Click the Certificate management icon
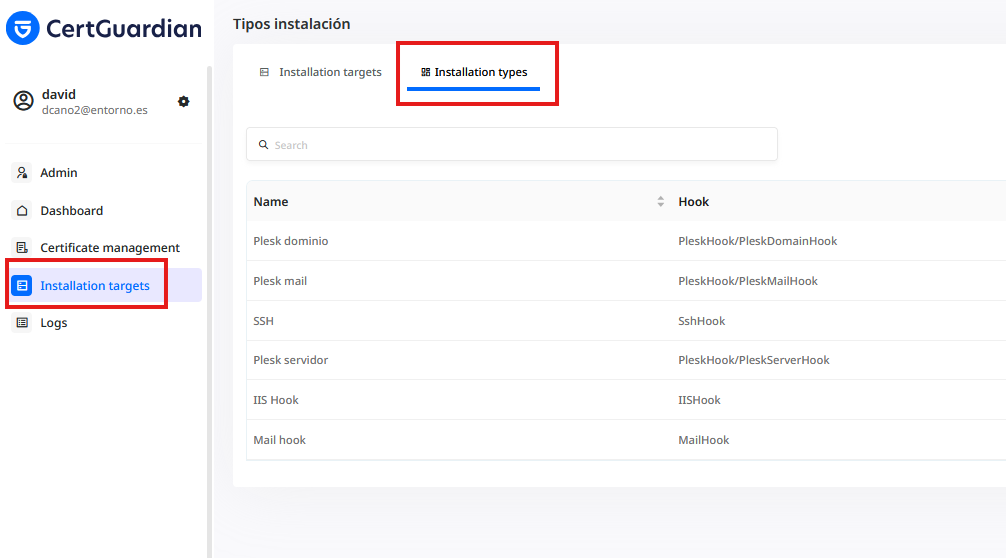Image resolution: width=1006 pixels, height=558 pixels. click(x=22, y=248)
